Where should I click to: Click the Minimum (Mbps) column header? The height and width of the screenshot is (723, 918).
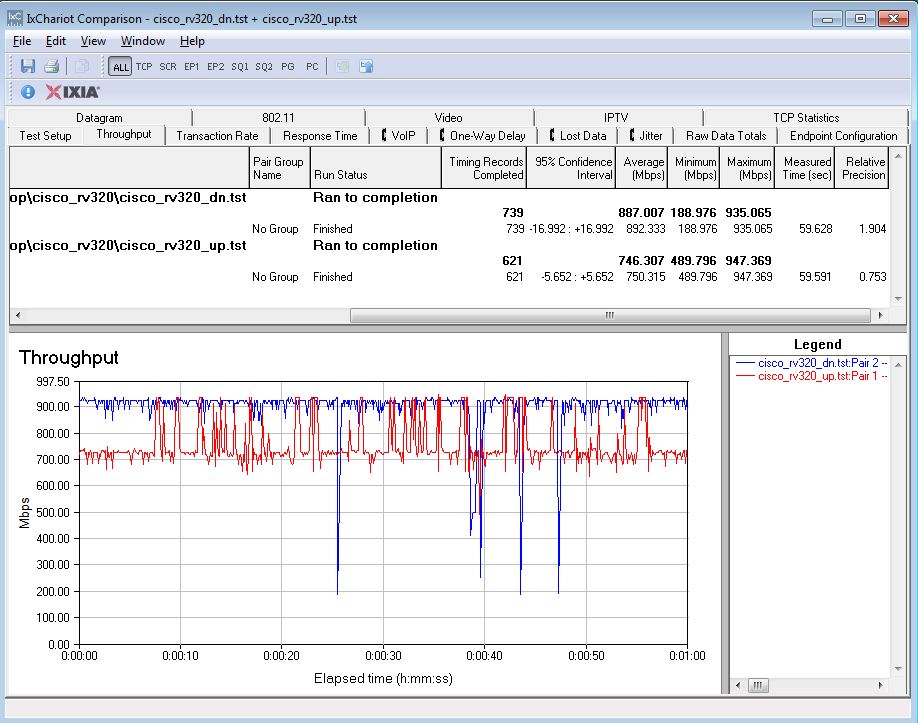pos(693,168)
